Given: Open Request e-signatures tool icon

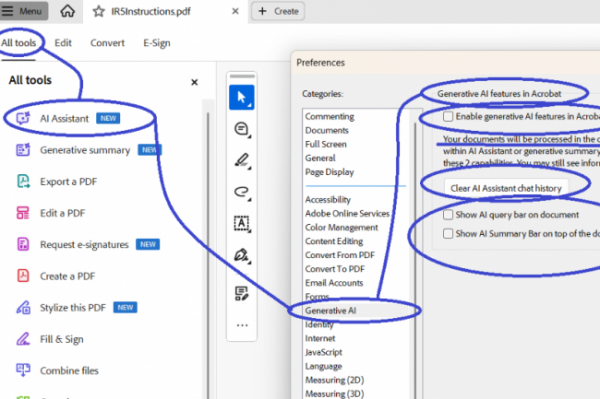Looking at the screenshot, I should pos(23,244).
